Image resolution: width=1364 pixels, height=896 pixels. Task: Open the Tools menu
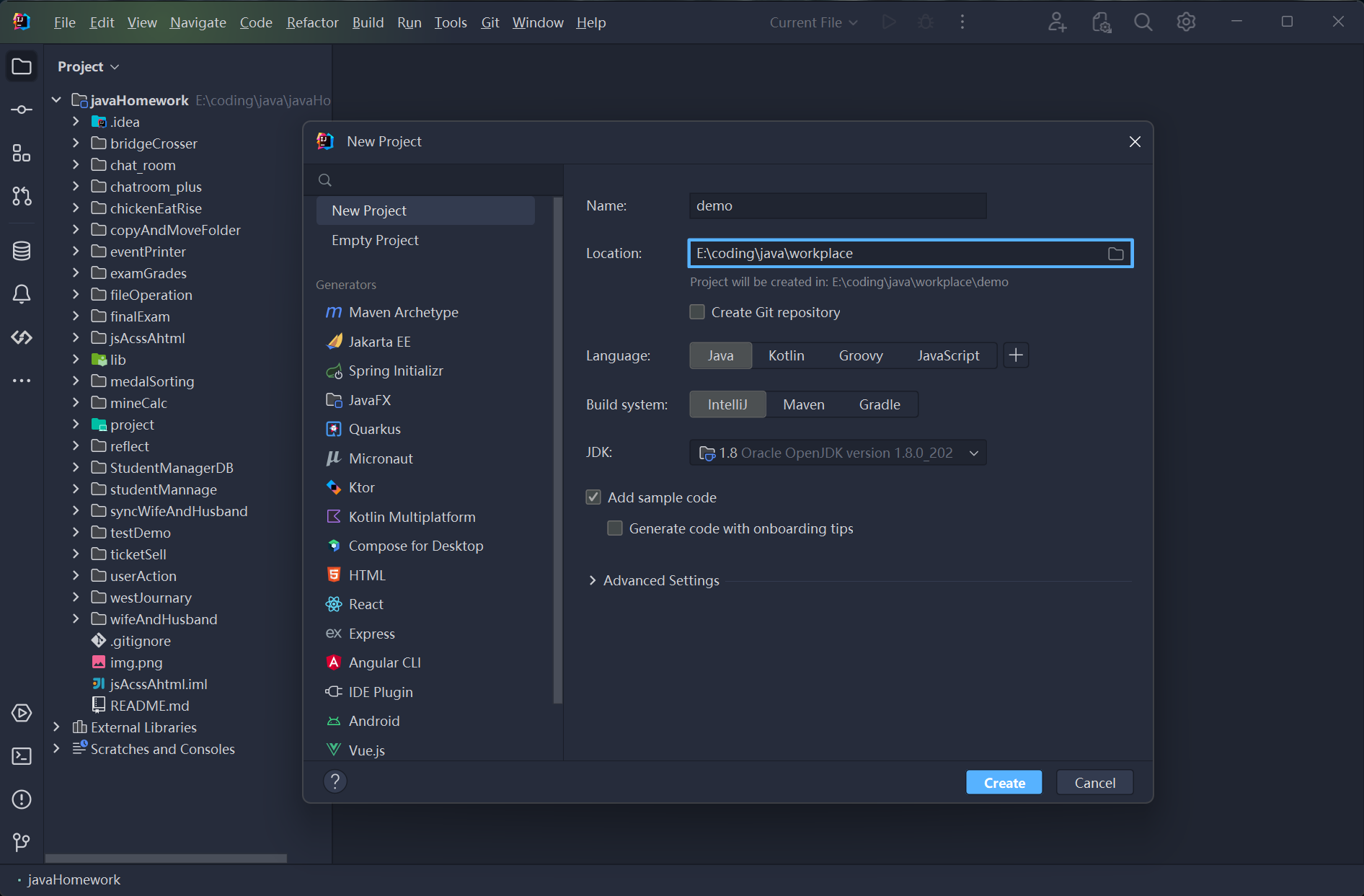(x=451, y=22)
